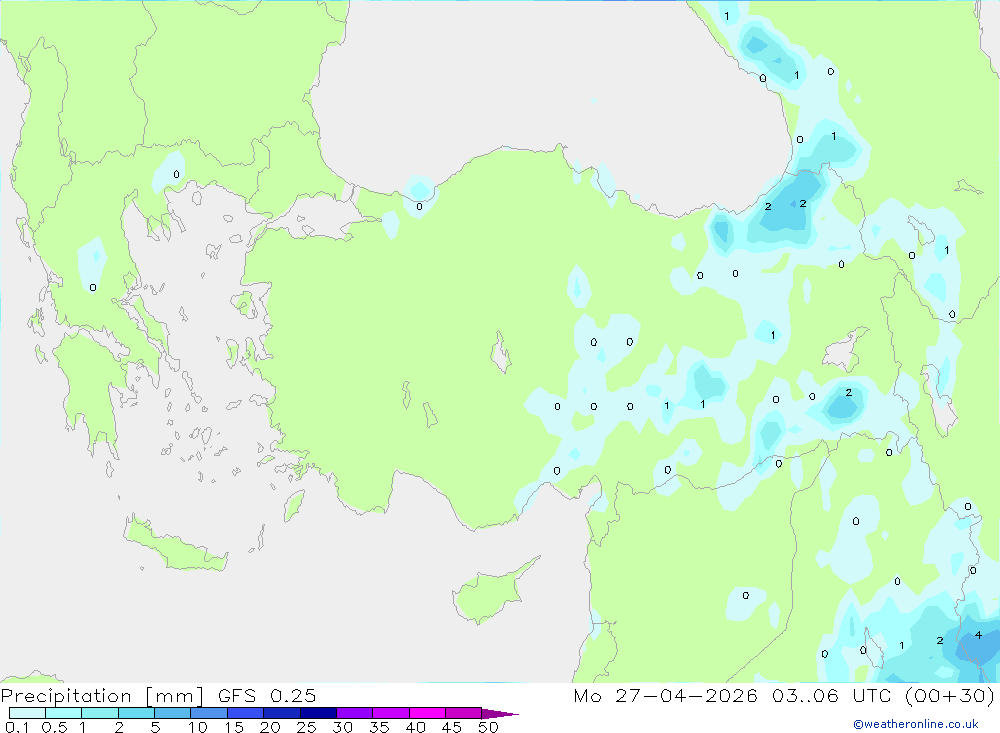
Task: Click the 25 to 30 mm legend swatch
Action: coord(318,713)
